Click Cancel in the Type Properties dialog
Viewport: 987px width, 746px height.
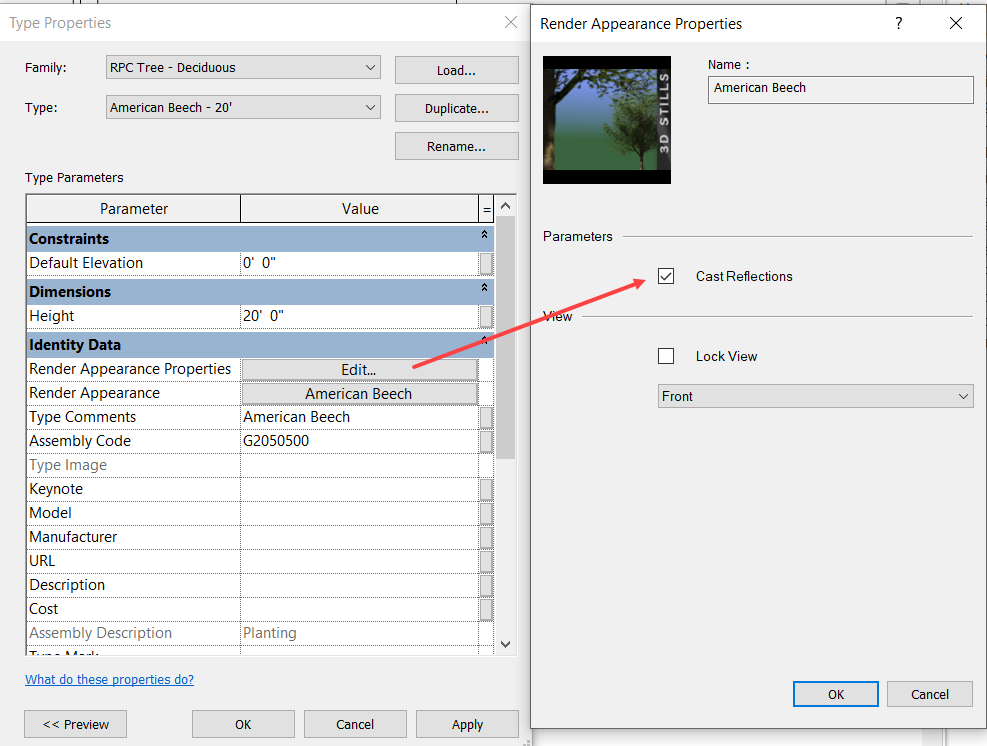pyautogui.click(x=355, y=725)
